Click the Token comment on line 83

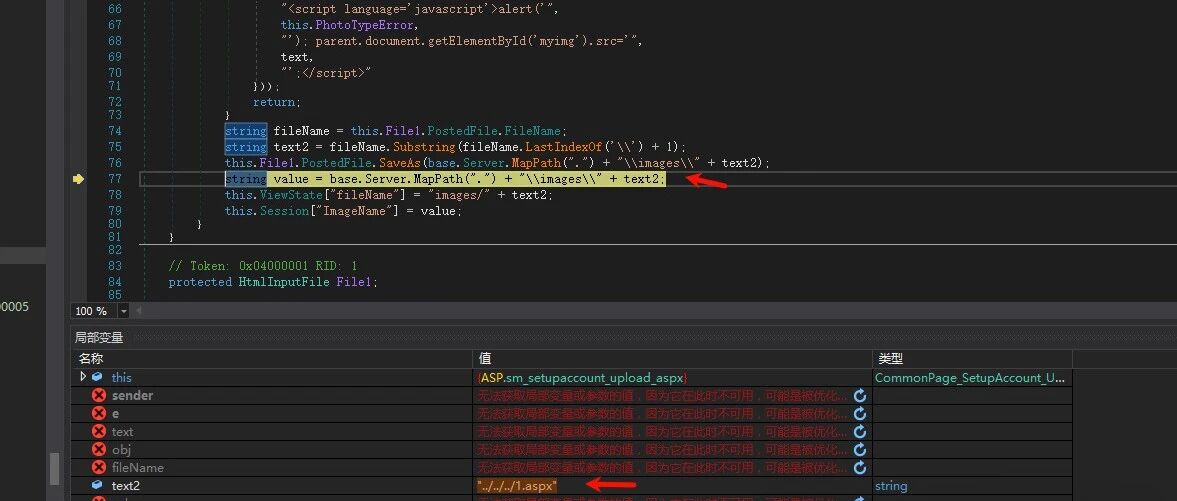[x=263, y=266]
